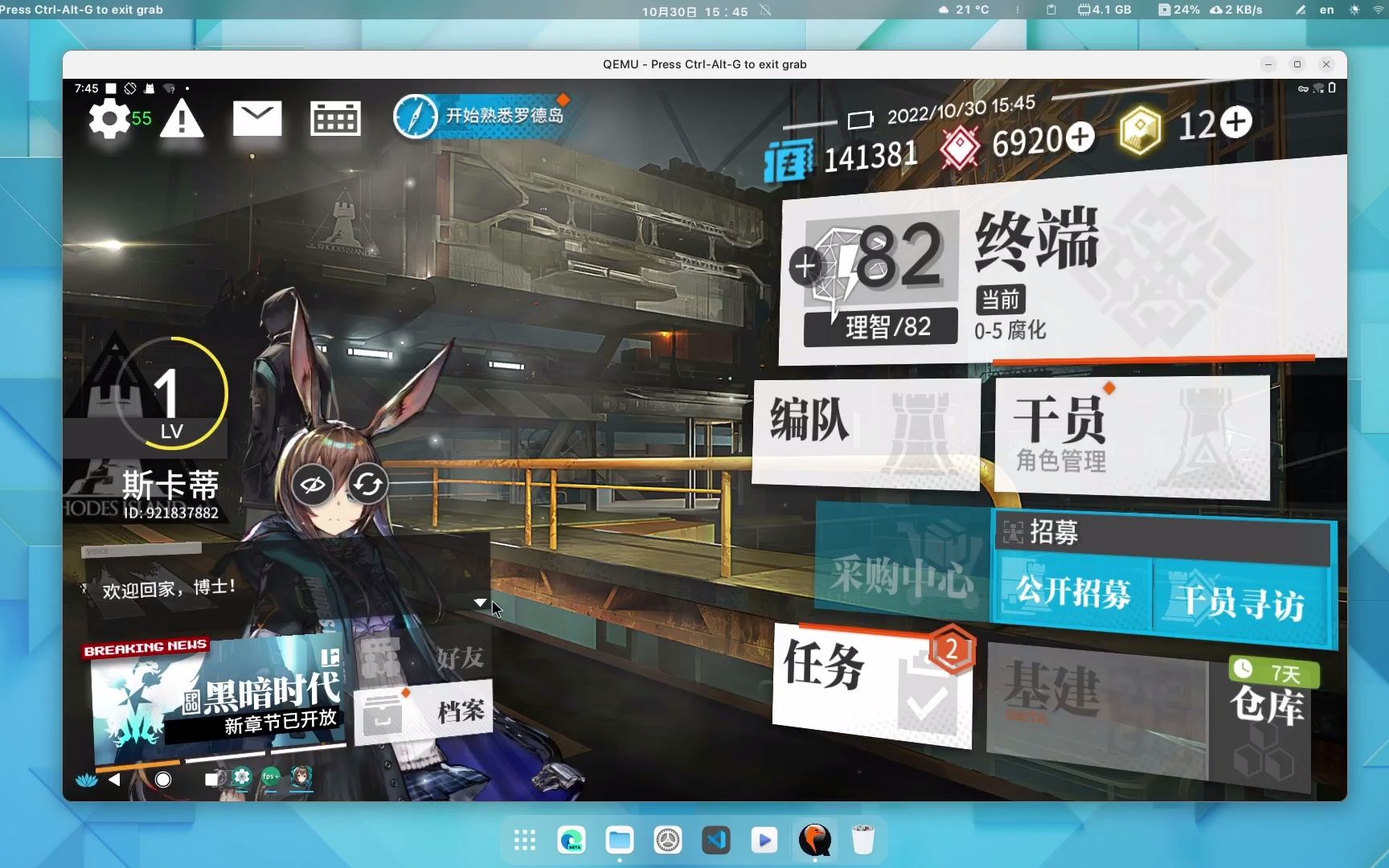
Task: Open 干员 角色管理 operator management
Action: point(1132,436)
